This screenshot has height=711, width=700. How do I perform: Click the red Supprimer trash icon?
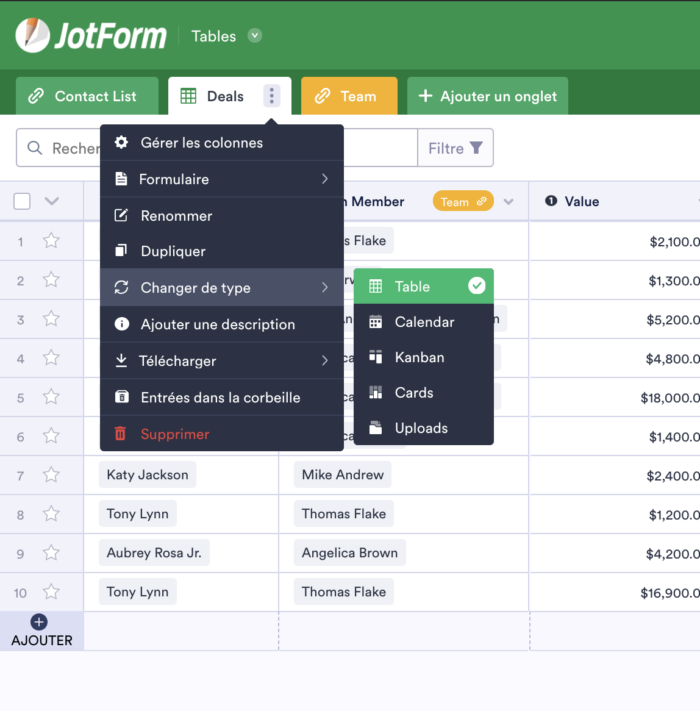pyautogui.click(x=120, y=433)
